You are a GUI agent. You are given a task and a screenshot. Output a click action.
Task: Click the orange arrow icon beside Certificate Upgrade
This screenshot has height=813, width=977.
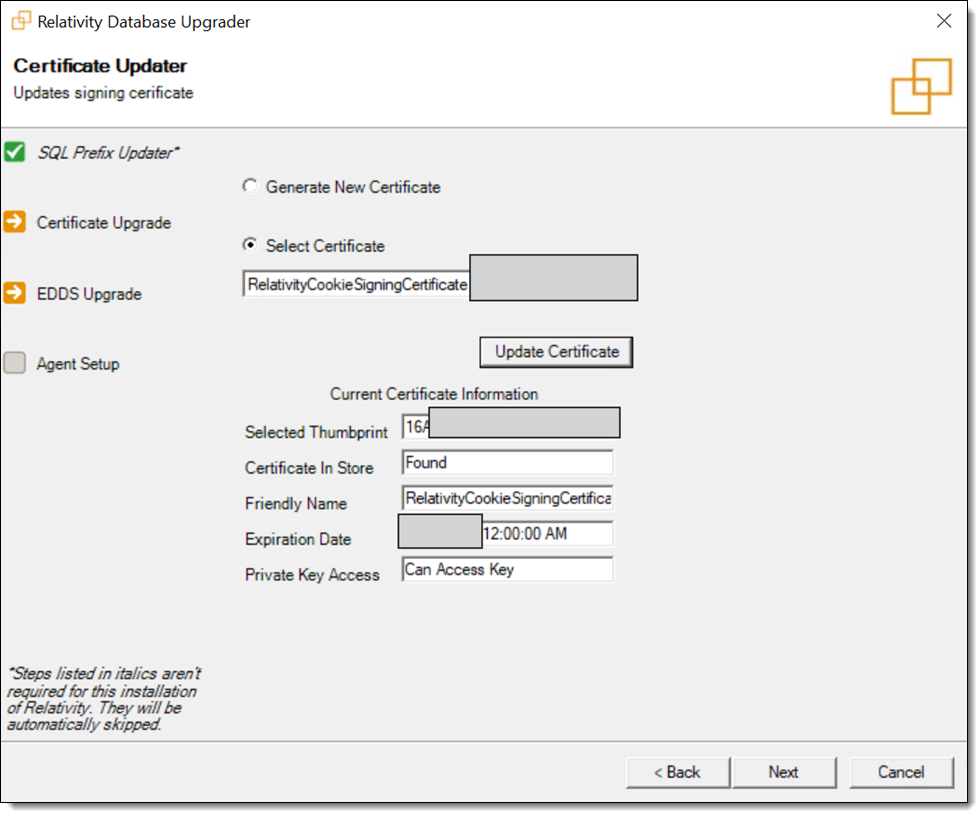(15, 222)
